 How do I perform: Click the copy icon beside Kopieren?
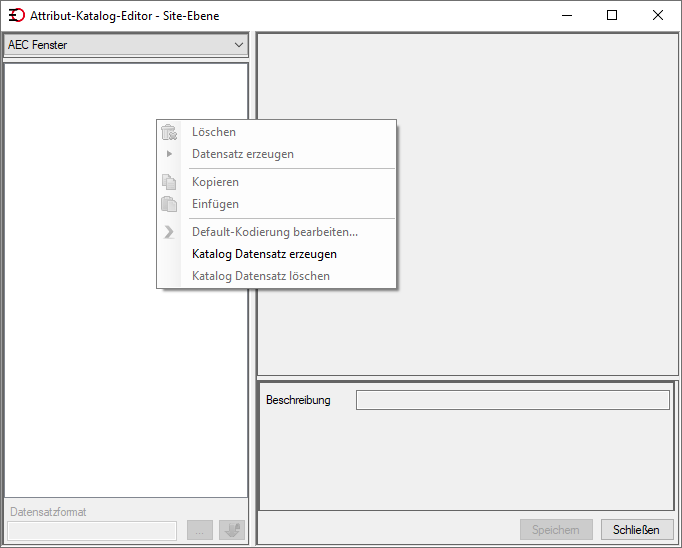click(x=169, y=182)
